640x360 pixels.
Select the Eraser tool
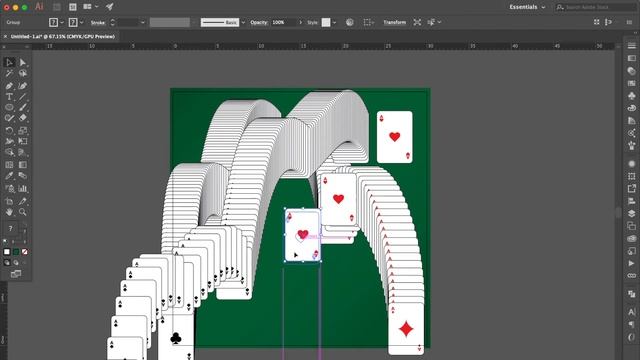[22, 118]
